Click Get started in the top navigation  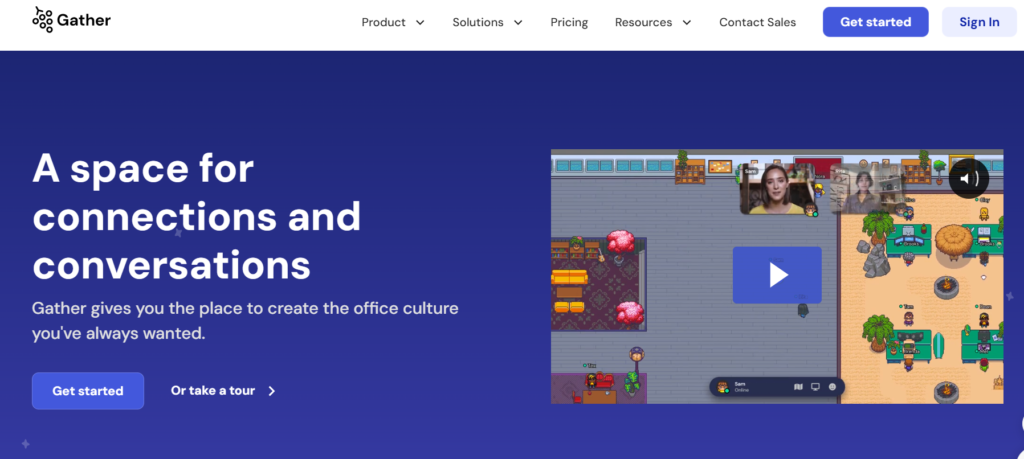coord(875,22)
